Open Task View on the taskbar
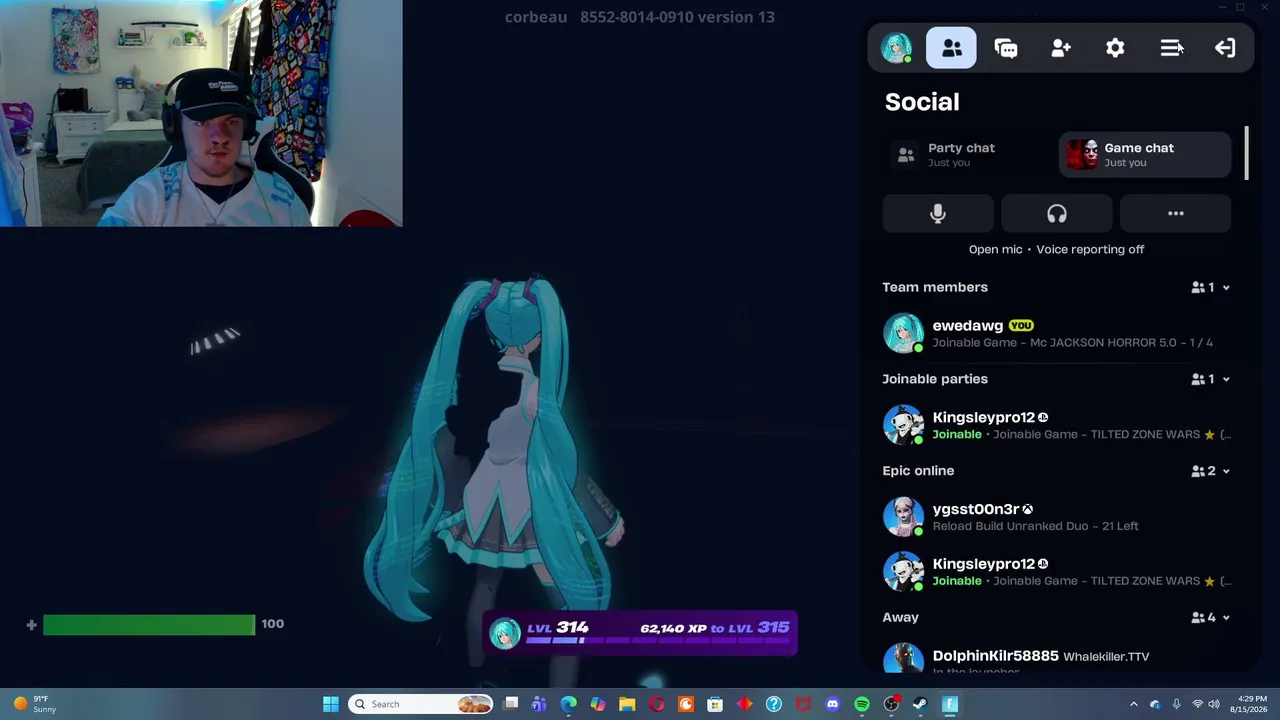Screen dimensions: 1280x720 pos(511,704)
